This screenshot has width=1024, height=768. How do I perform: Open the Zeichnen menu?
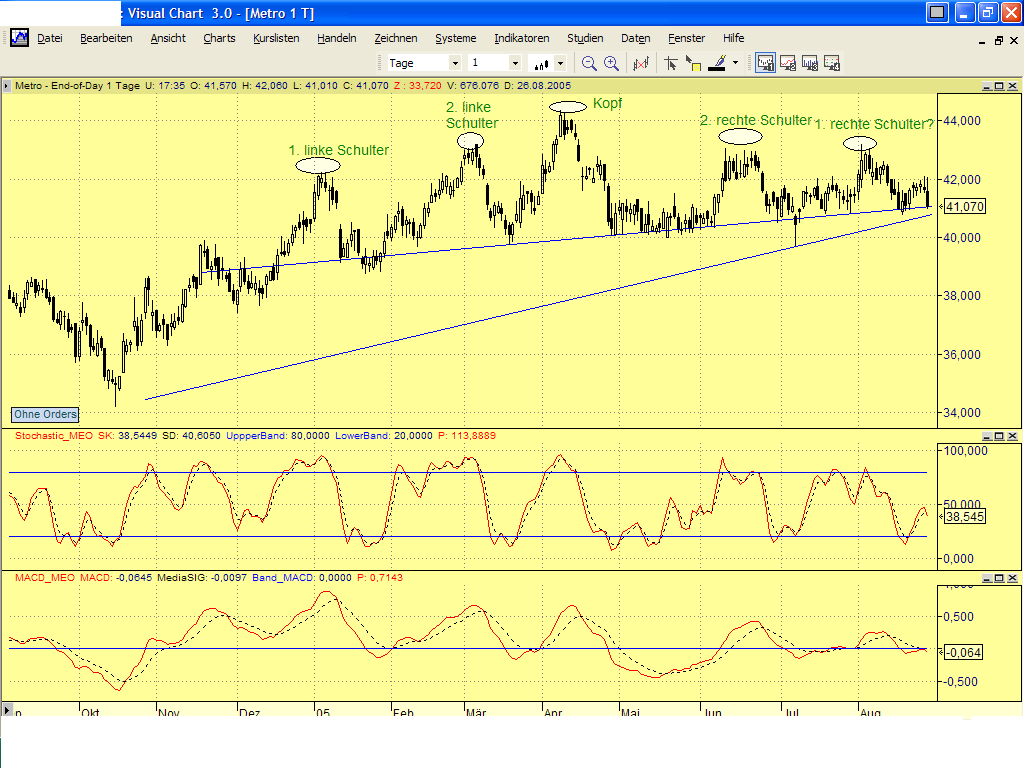coord(396,38)
